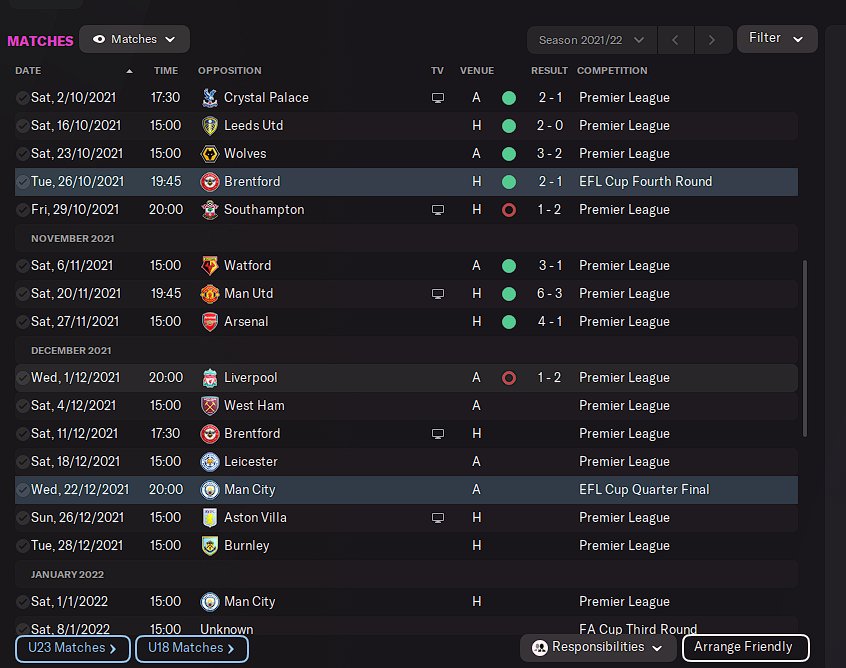Go to the previous season arrow
Screen dimensions: 846x668
pyautogui.click(x=676, y=40)
